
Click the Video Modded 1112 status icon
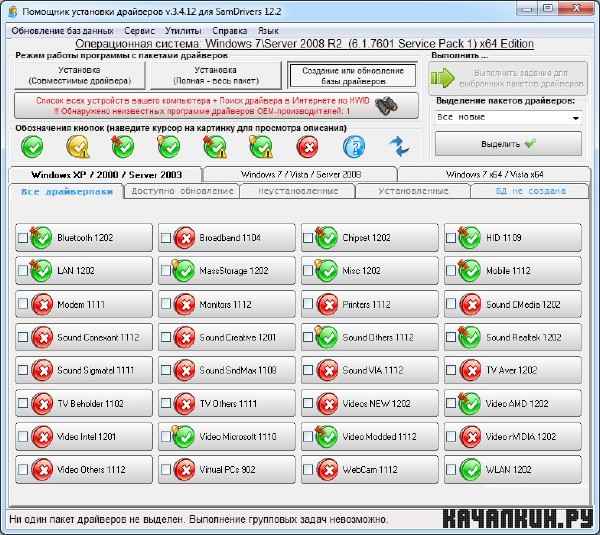326,437
